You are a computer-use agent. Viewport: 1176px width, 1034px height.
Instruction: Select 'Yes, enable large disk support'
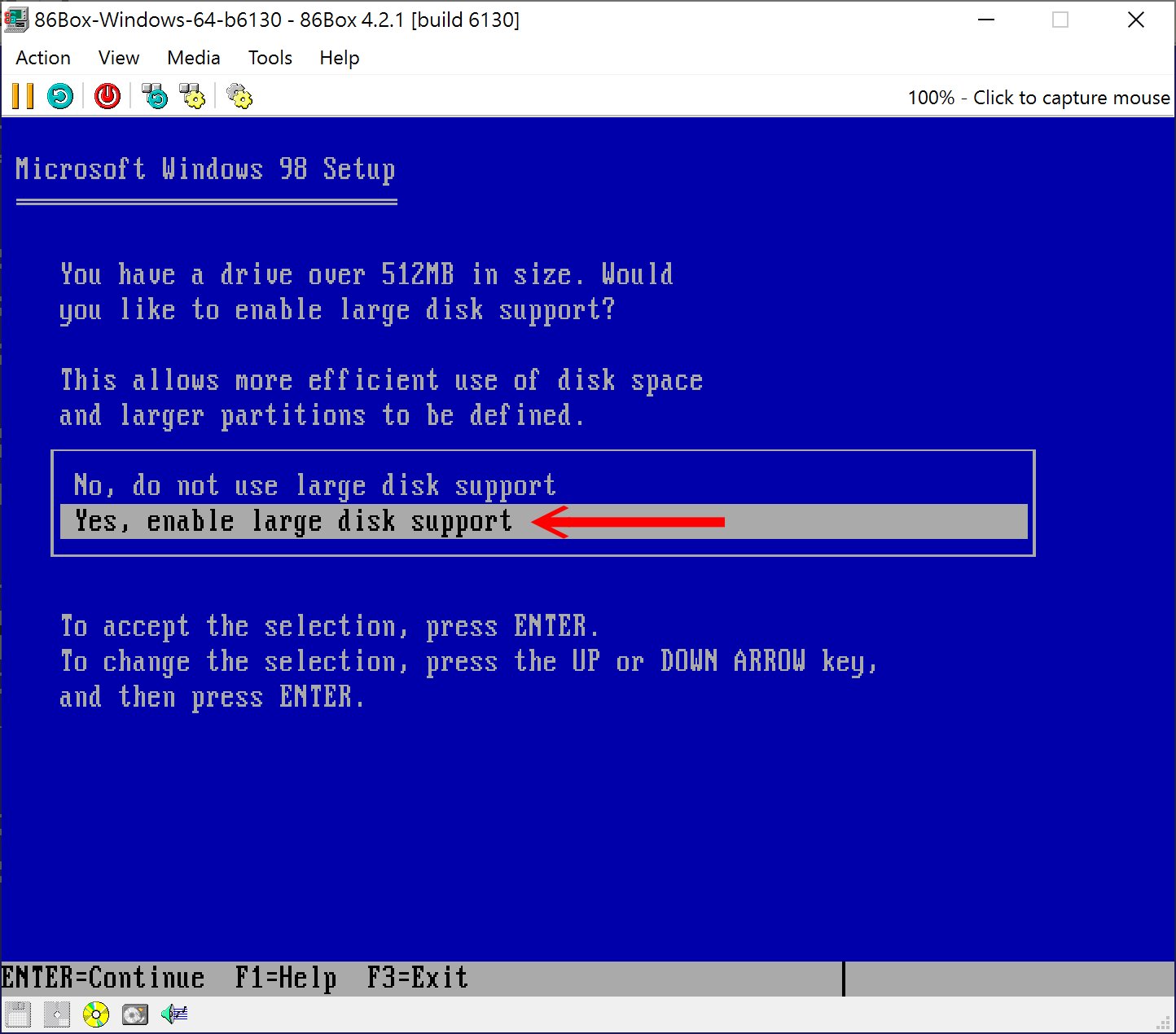[543, 521]
